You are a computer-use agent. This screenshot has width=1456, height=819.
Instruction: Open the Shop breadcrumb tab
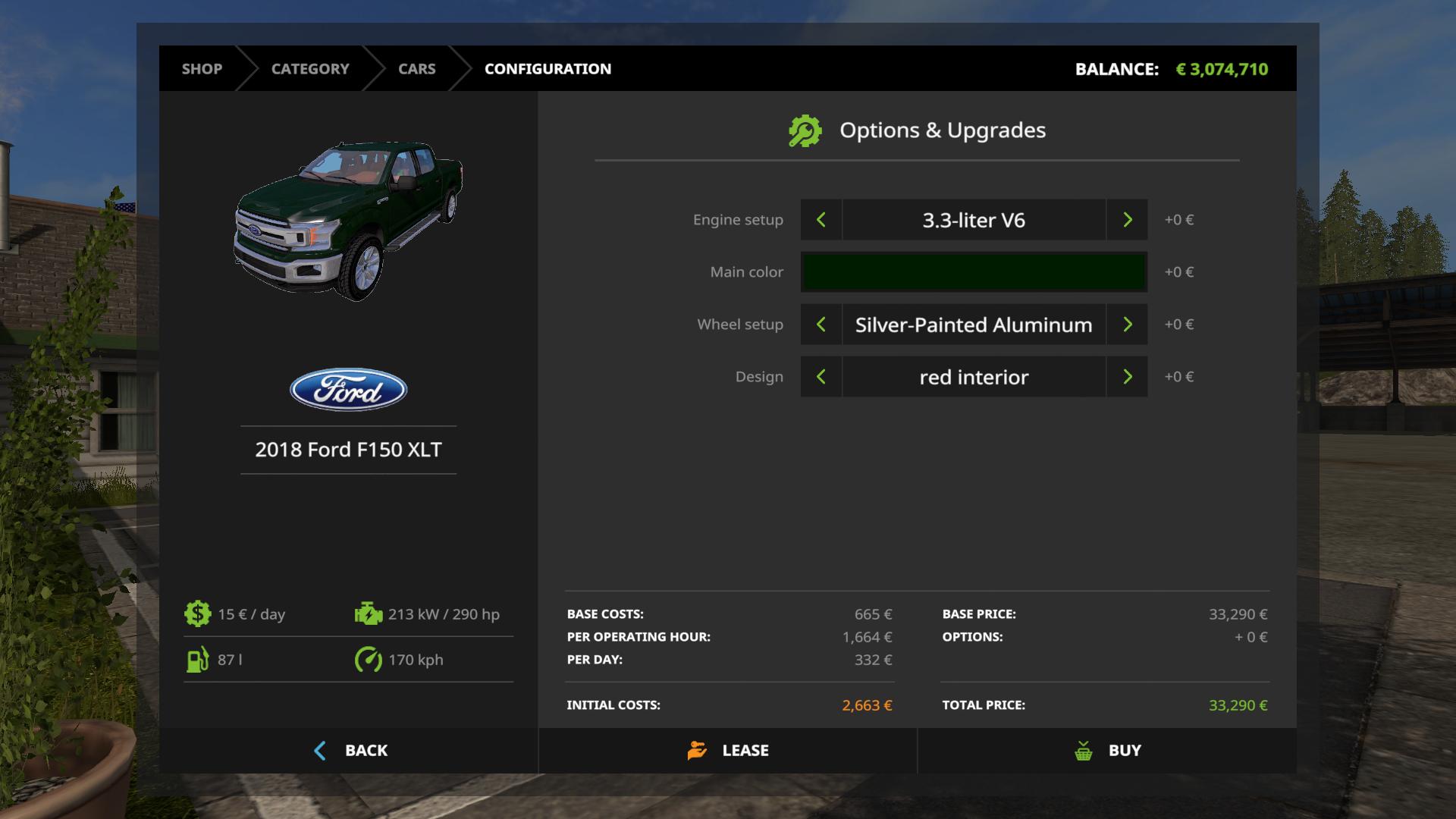(x=202, y=69)
